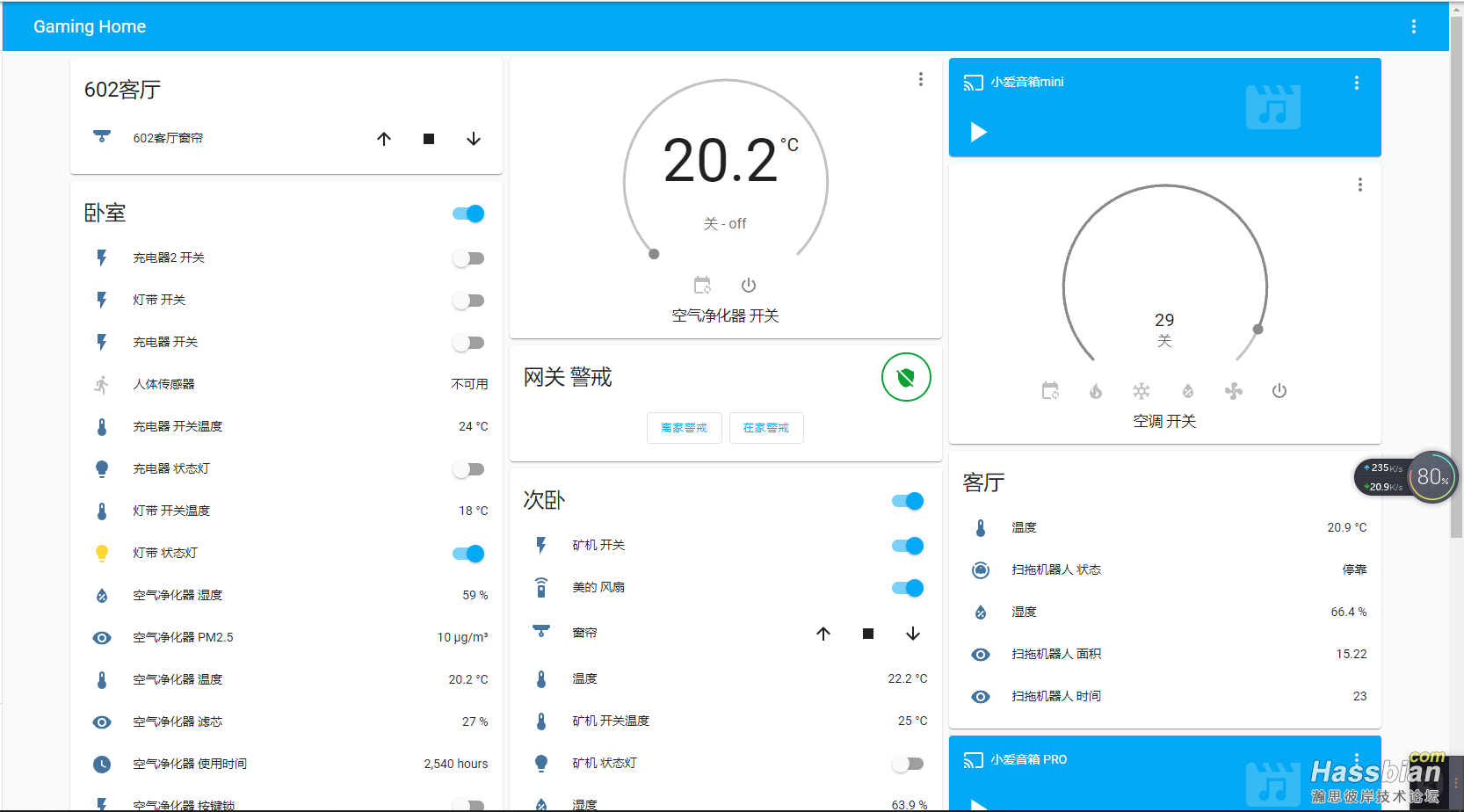Click the 网关 警戒 disarmed shield badge

point(906,377)
